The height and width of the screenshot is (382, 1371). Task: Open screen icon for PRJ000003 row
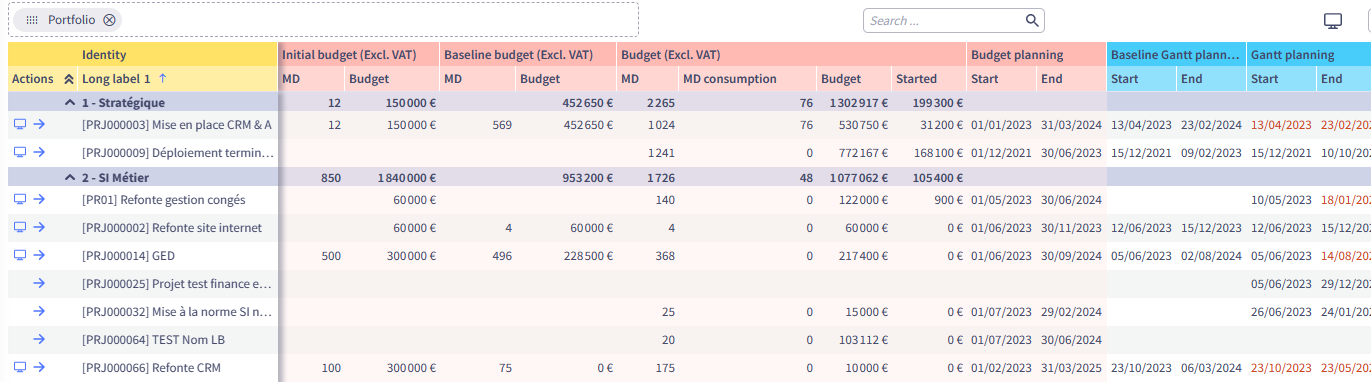19,124
